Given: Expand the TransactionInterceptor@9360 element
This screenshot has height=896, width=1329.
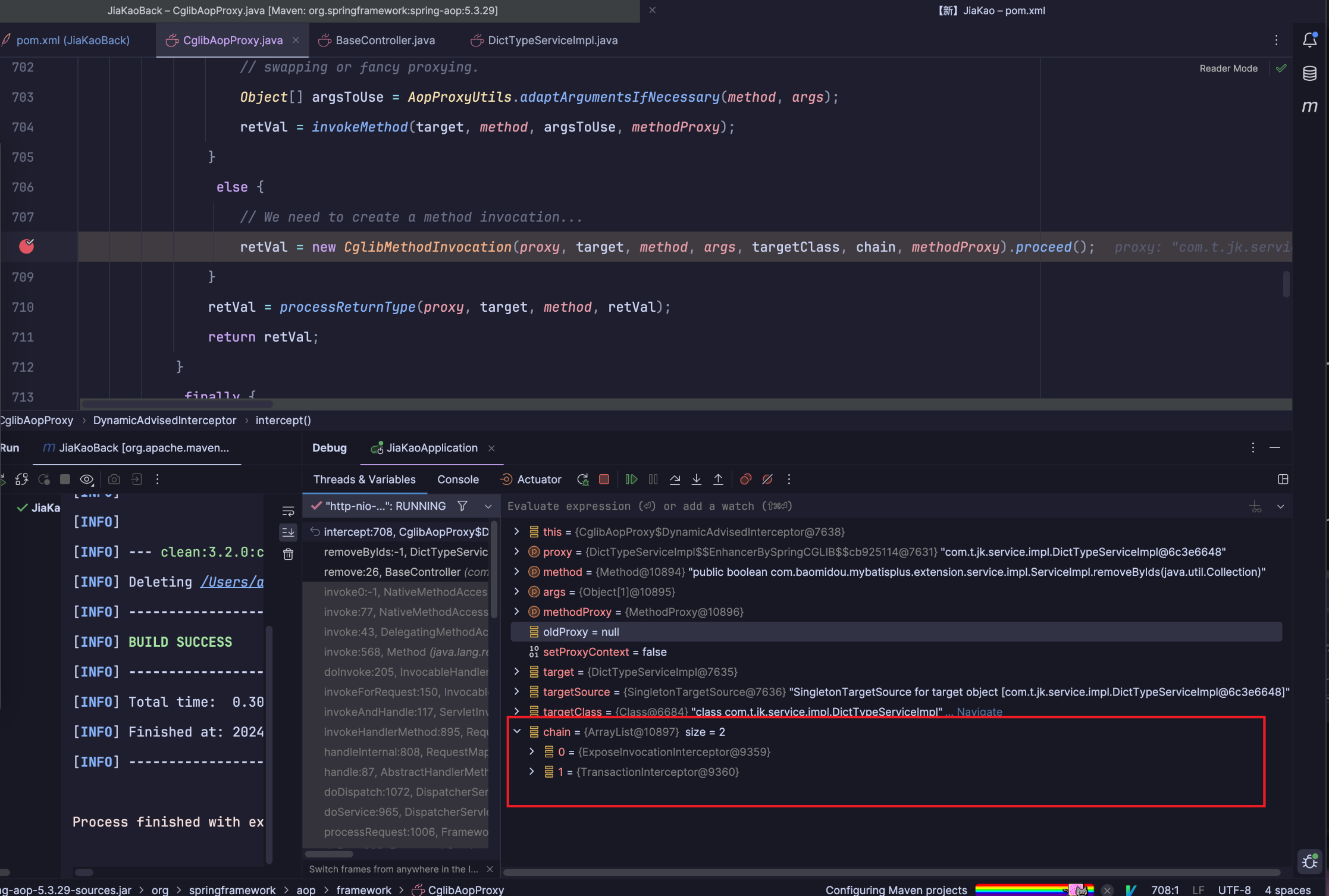Looking at the screenshot, I should [532, 772].
